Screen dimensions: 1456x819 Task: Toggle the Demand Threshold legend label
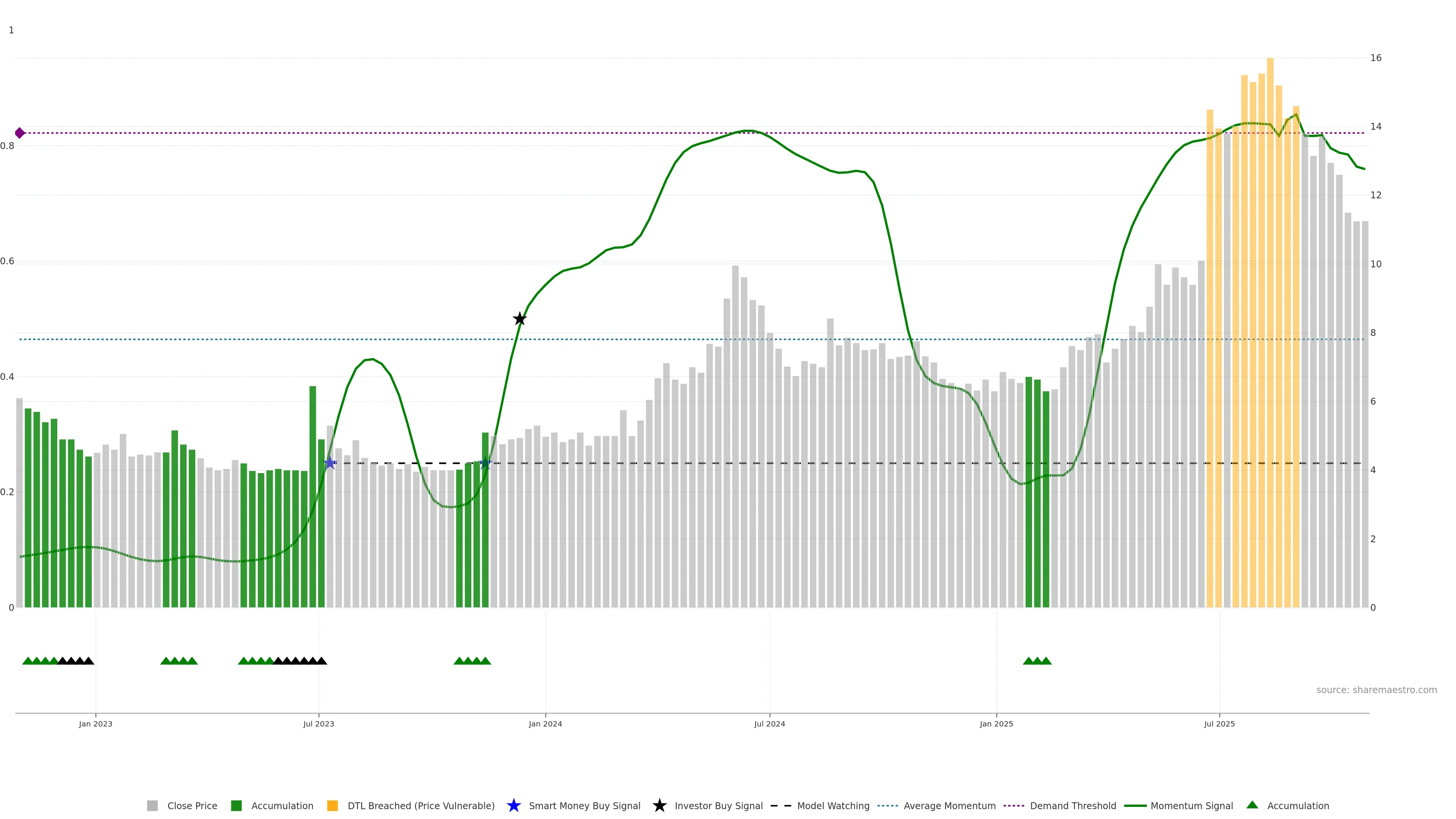coord(1073,805)
